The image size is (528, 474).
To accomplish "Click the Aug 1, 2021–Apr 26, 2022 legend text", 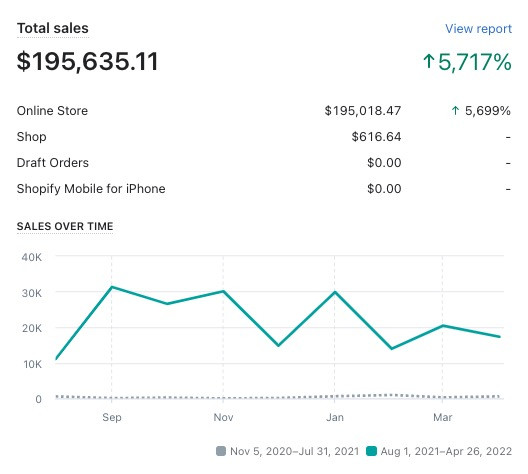I will [446, 451].
